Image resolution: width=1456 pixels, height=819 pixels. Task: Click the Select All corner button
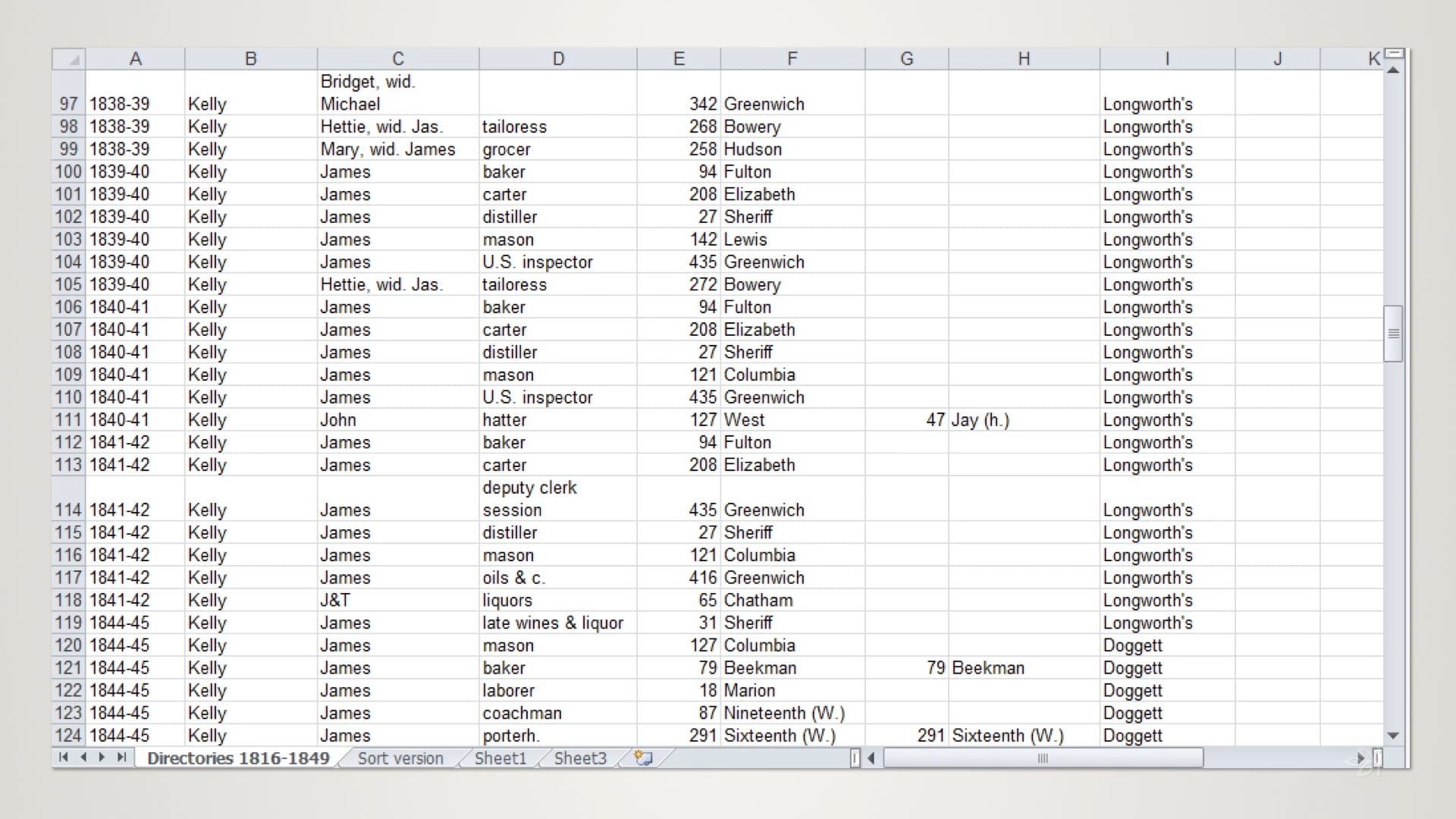(x=67, y=58)
